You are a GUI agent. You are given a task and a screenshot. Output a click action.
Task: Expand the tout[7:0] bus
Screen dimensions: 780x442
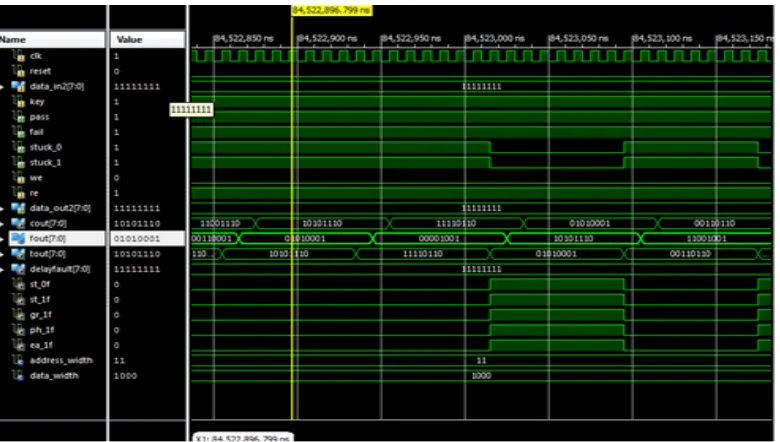tap(2, 255)
